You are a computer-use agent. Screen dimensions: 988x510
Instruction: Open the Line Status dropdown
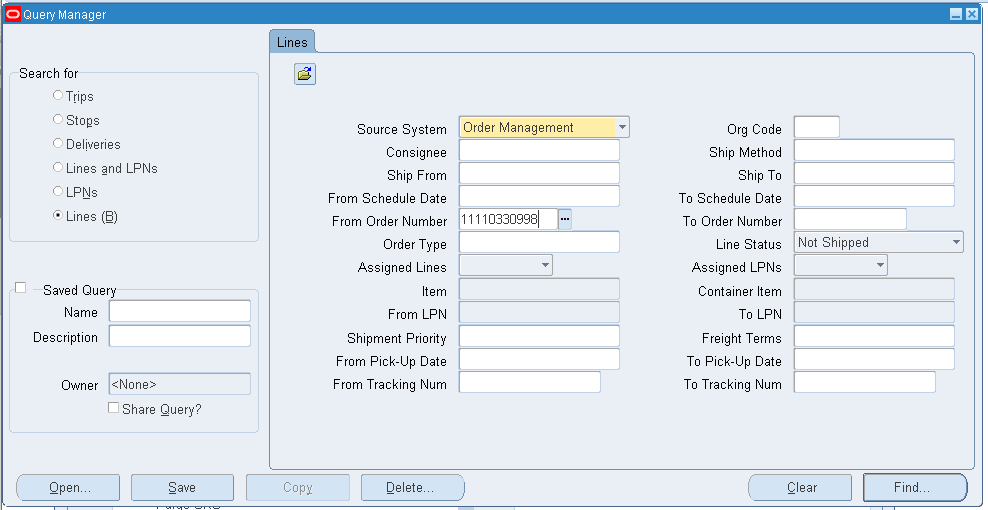[x=956, y=242]
